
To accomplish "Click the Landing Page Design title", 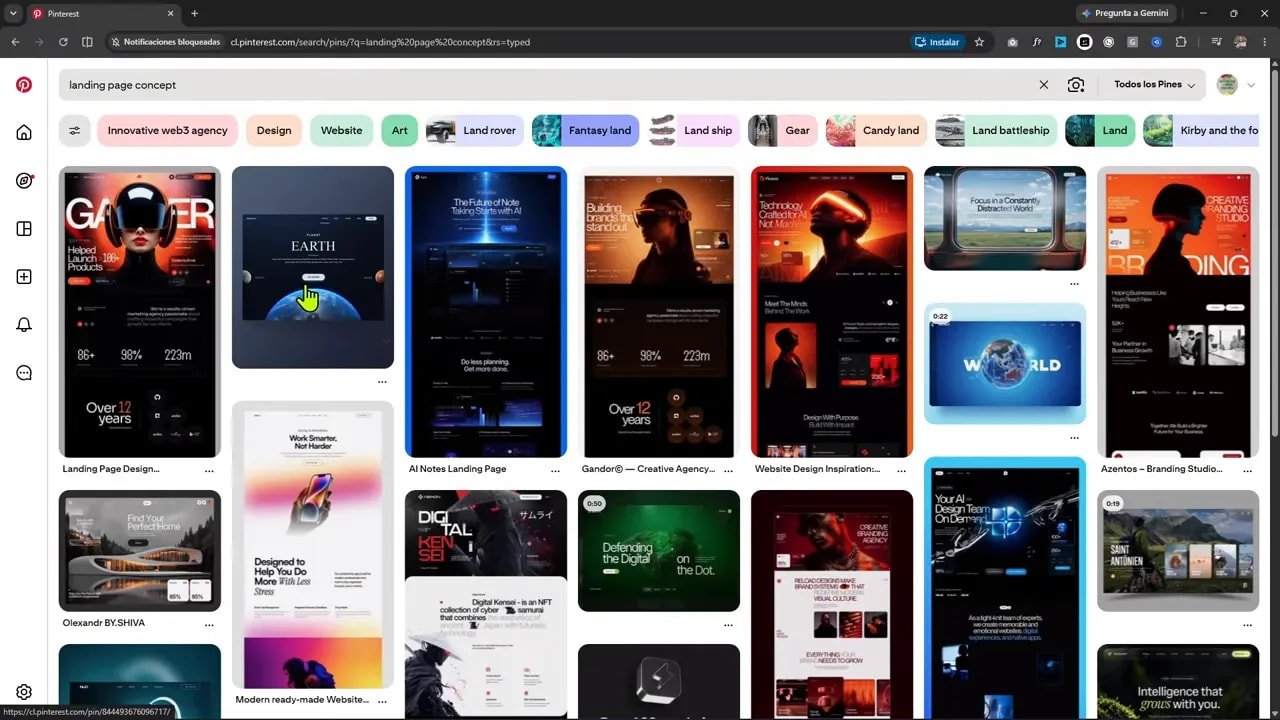I will pos(111,469).
